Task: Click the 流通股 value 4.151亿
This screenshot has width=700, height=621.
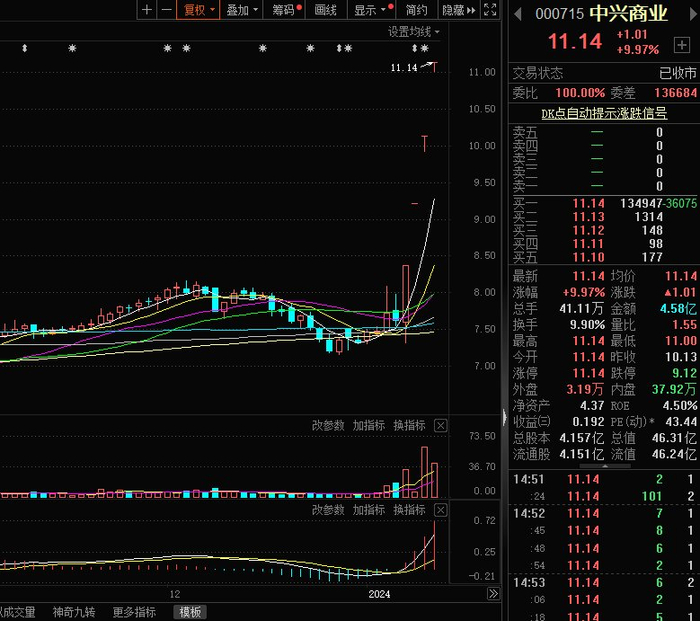Action: click(x=582, y=454)
